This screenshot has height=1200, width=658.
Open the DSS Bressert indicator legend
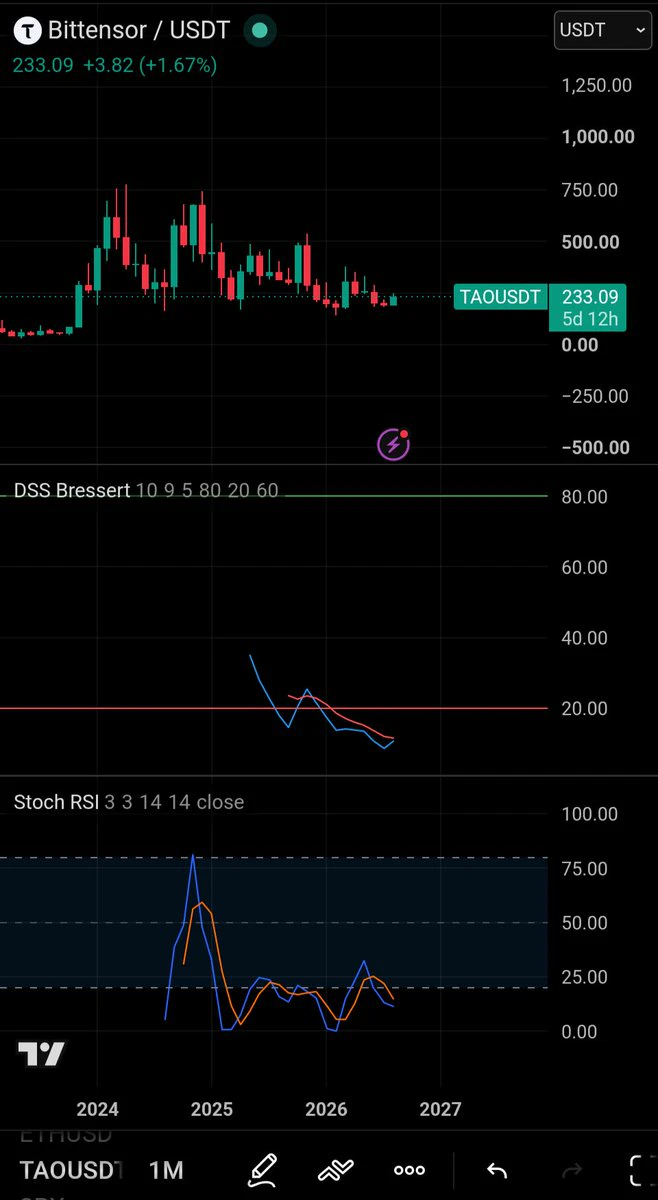146,491
